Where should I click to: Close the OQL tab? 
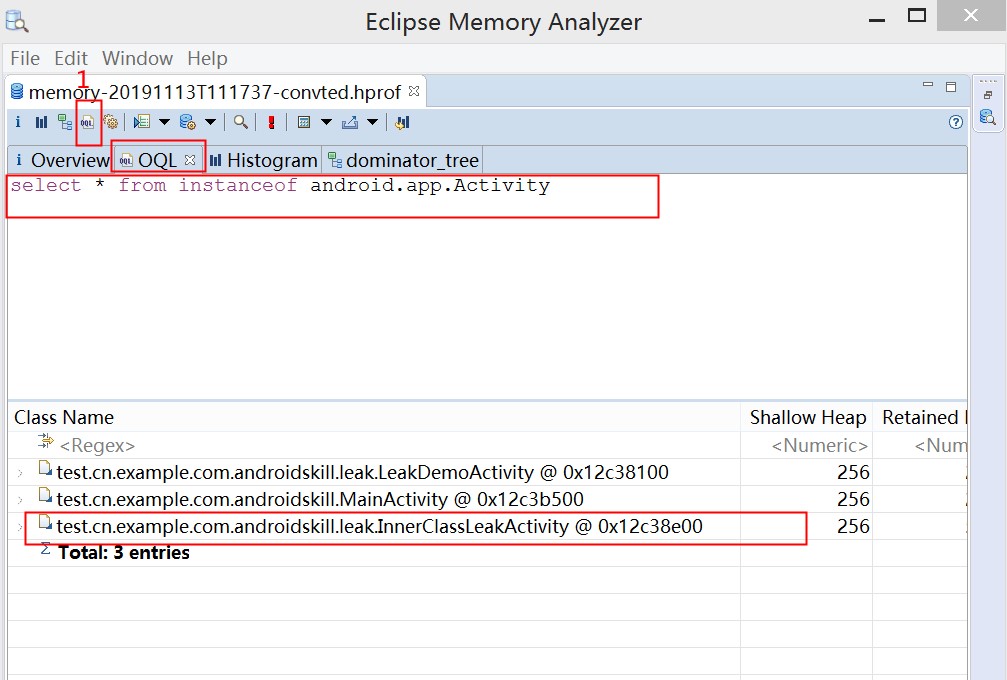coord(189,159)
